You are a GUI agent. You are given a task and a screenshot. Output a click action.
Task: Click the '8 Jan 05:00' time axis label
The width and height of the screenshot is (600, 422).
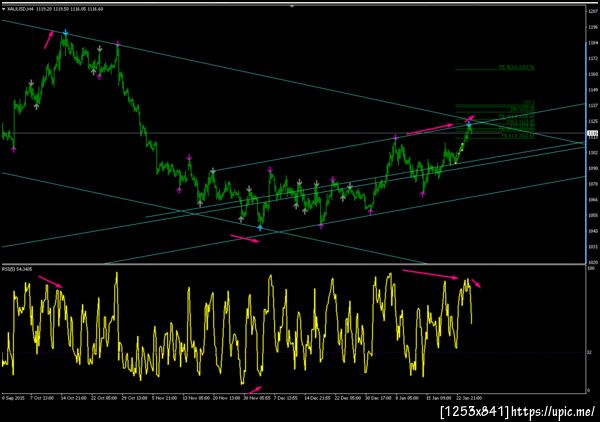pyautogui.click(x=408, y=398)
